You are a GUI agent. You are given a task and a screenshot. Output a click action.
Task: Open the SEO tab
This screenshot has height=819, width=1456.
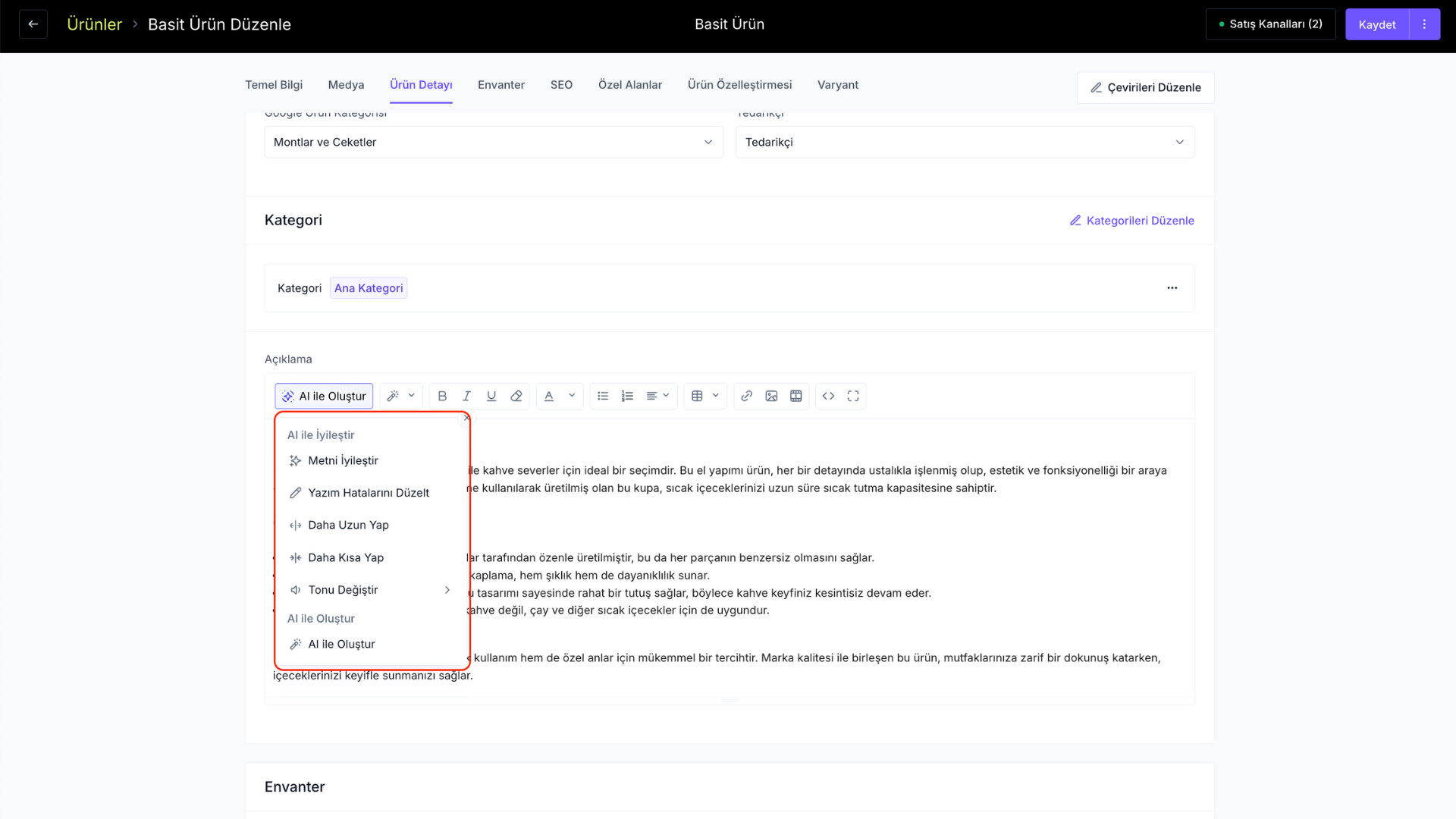tap(561, 85)
